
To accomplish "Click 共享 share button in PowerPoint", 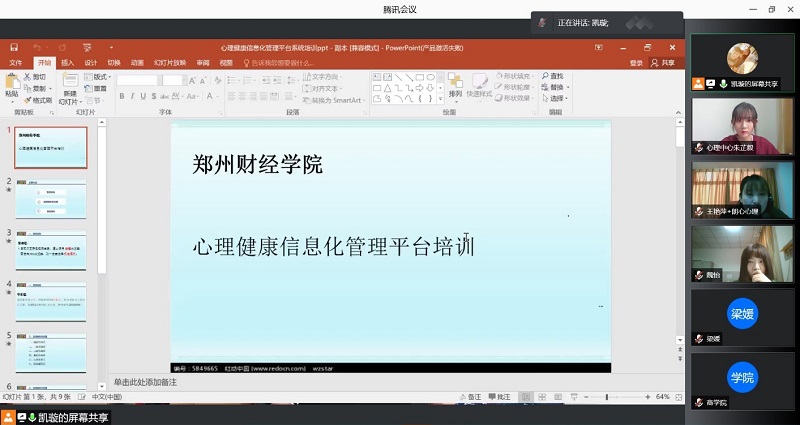I will pyautogui.click(x=663, y=63).
